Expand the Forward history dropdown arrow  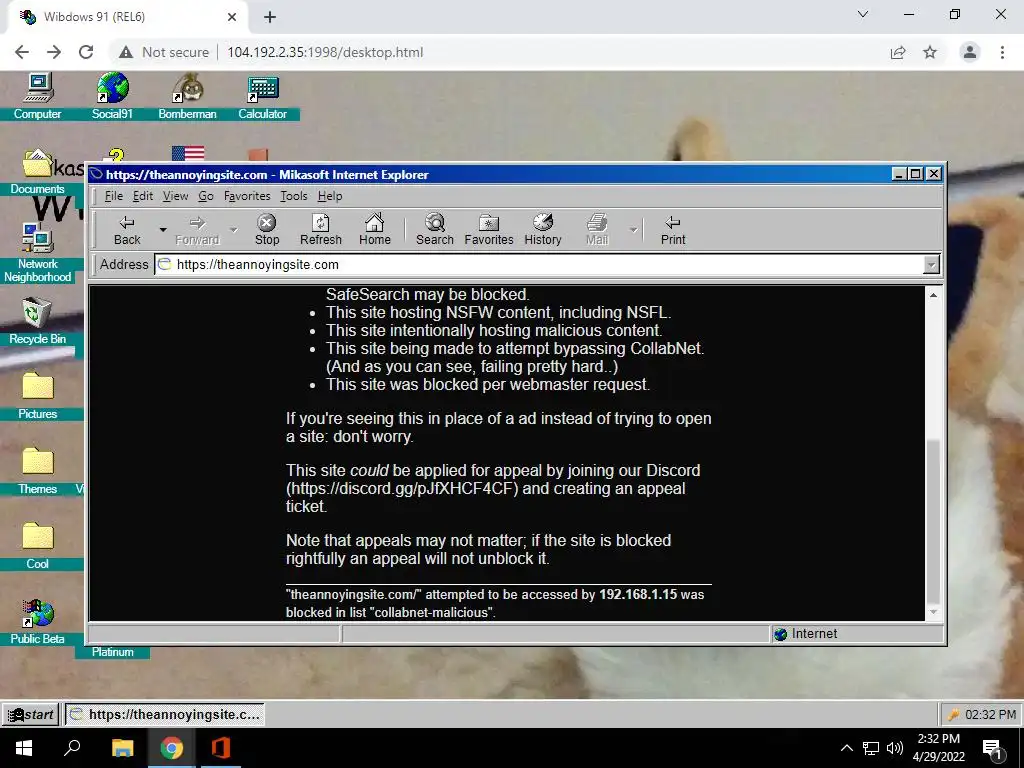click(x=233, y=230)
